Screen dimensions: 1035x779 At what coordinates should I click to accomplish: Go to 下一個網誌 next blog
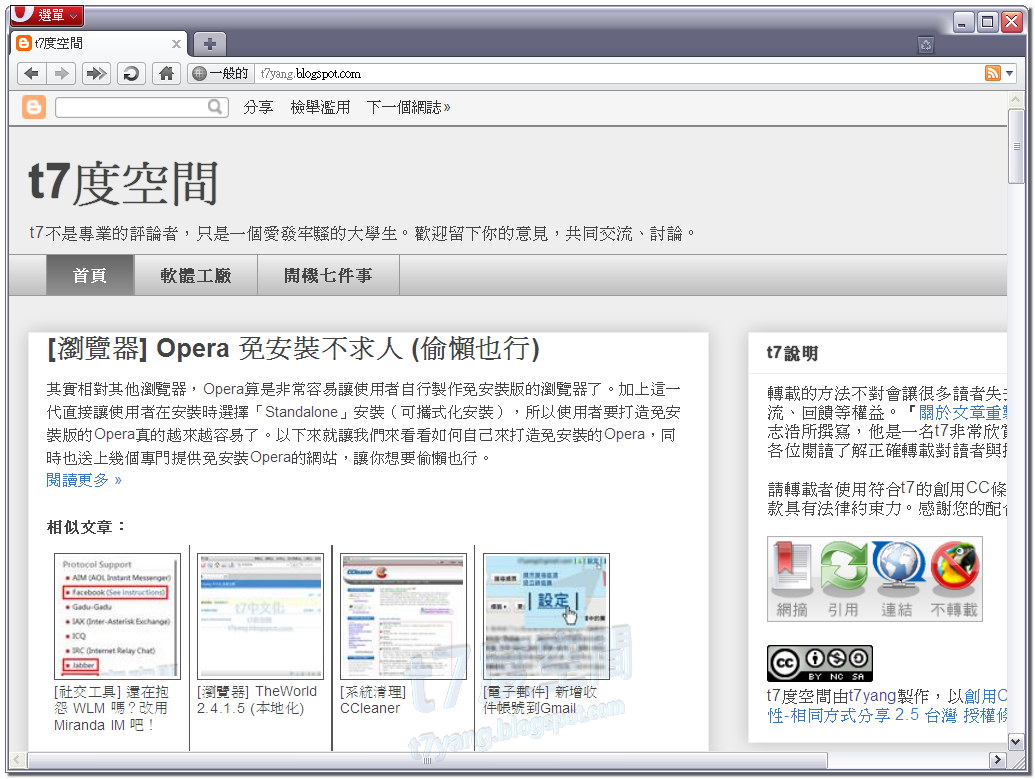409,107
